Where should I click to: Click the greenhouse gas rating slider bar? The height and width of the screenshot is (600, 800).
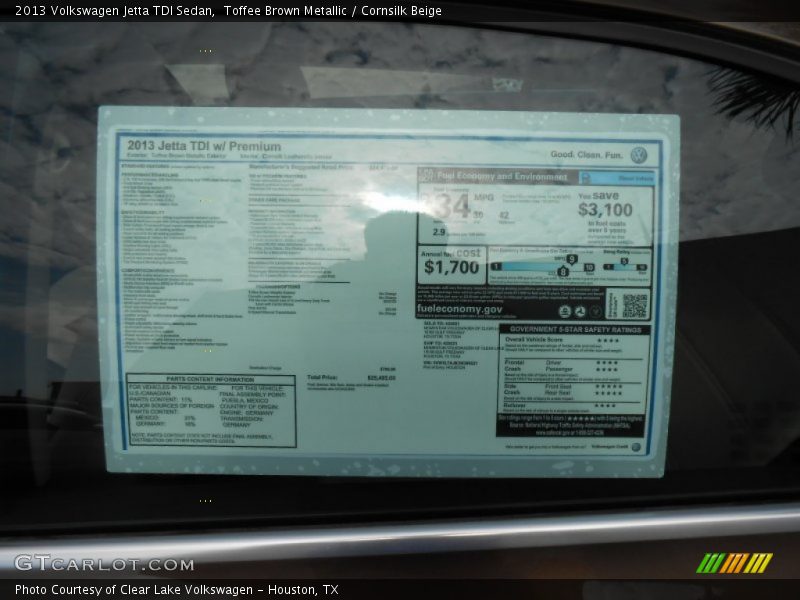click(x=542, y=267)
